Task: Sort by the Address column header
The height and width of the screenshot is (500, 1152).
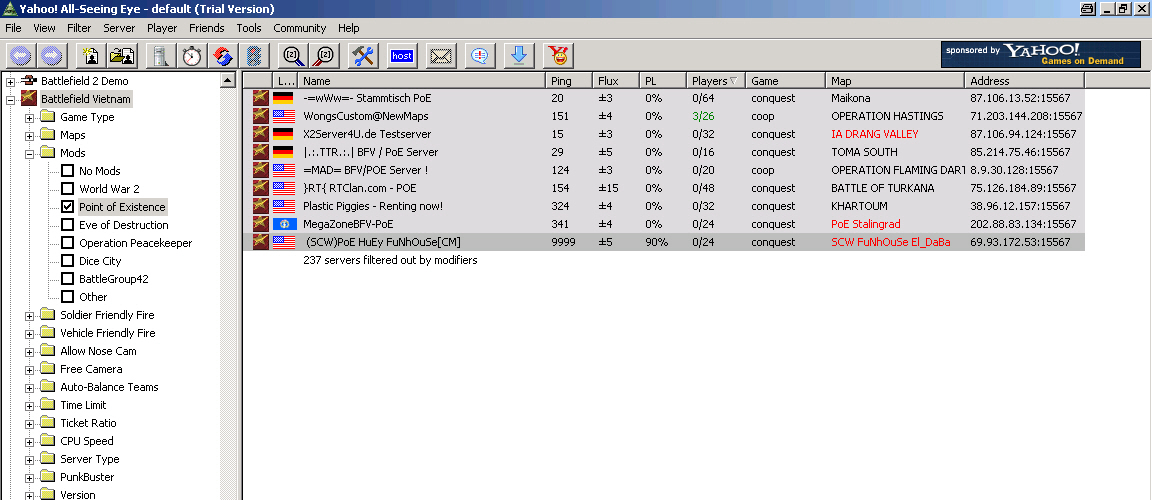Action: coord(1024,81)
